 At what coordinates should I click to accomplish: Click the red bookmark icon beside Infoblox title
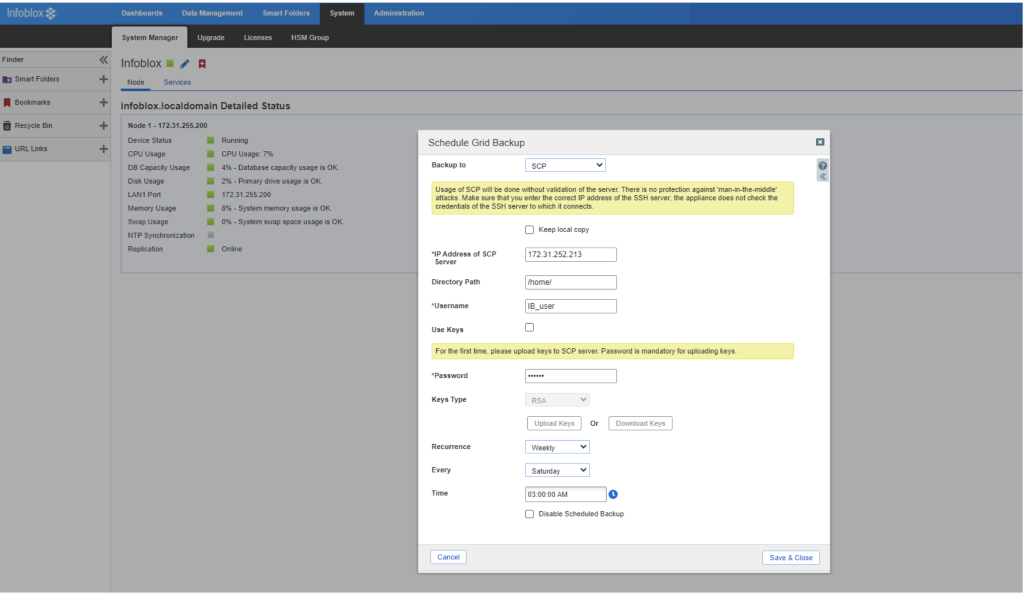[202, 64]
